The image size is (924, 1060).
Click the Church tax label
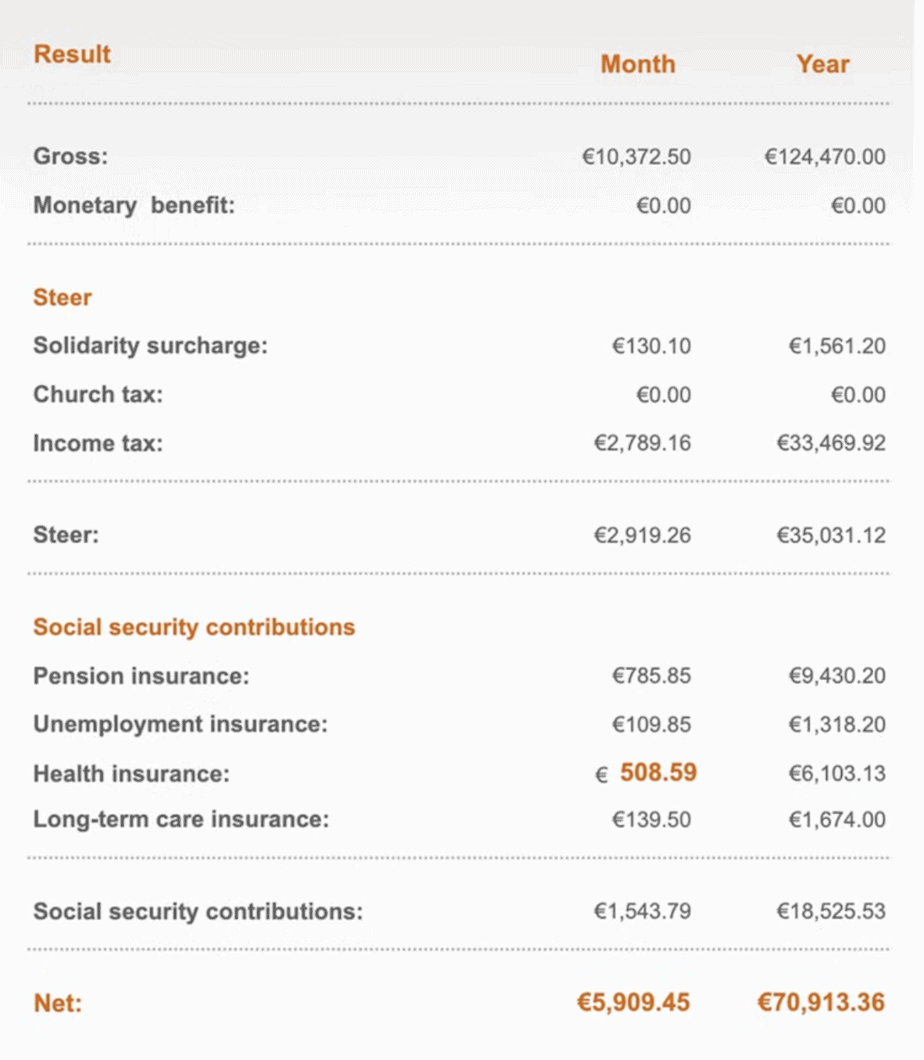pyautogui.click(x=98, y=395)
